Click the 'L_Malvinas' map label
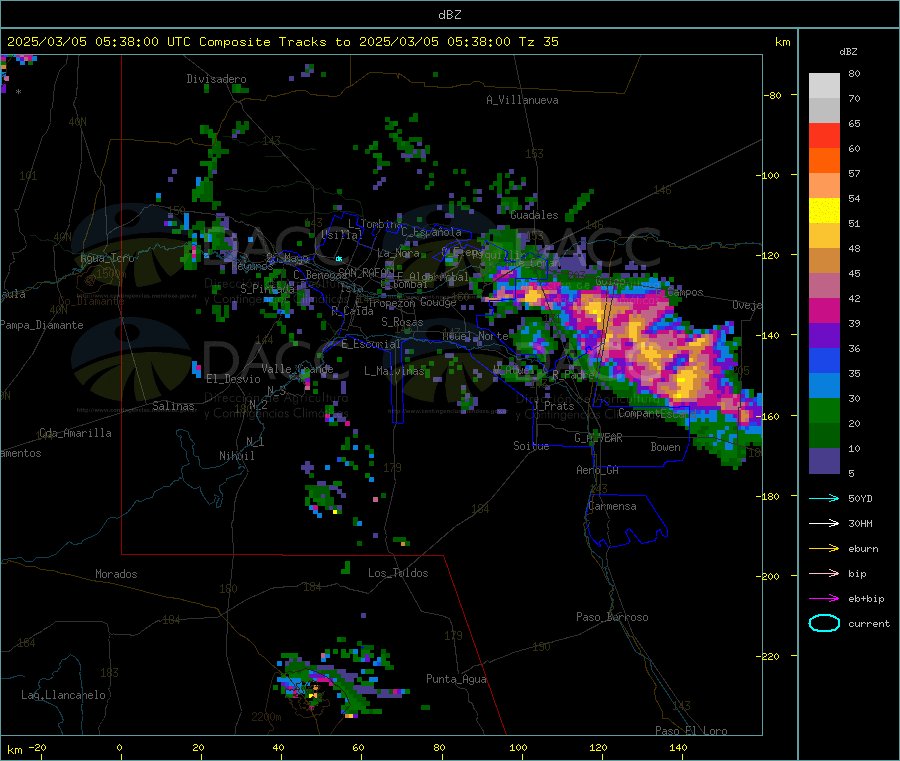Screen dimensions: 900x761 point(394,371)
